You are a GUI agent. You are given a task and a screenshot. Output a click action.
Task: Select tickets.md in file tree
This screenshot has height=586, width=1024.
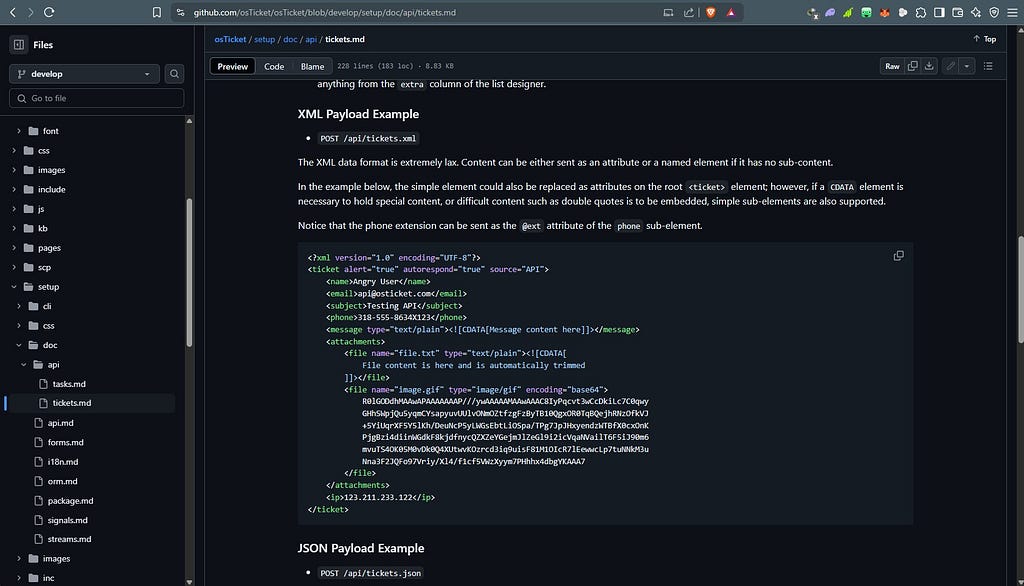pos(72,403)
